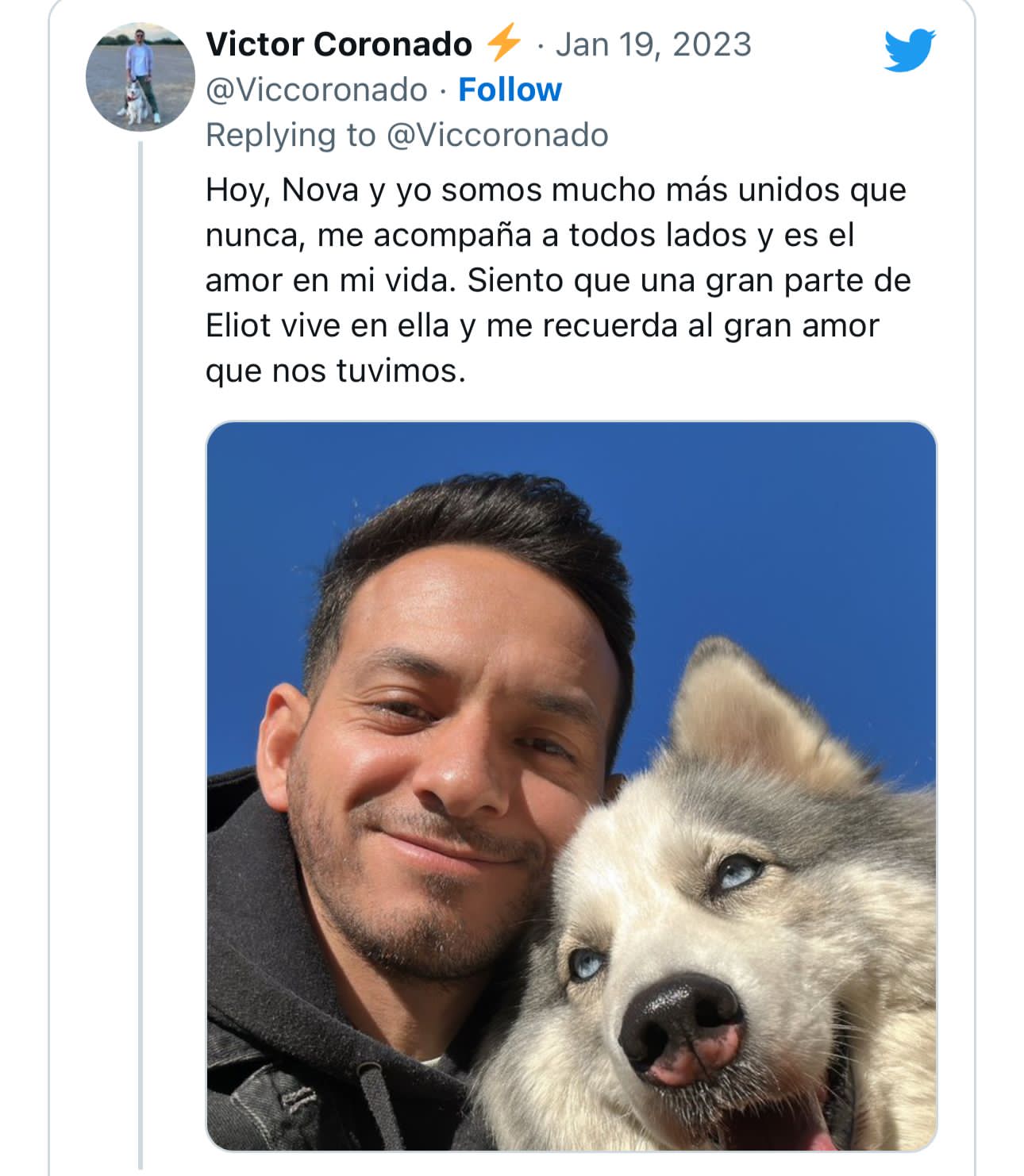The height and width of the screenshot is (1176, 1024).
Task: Click the lightning bolt emoji beside the name
Action: [x=502, y=43]
